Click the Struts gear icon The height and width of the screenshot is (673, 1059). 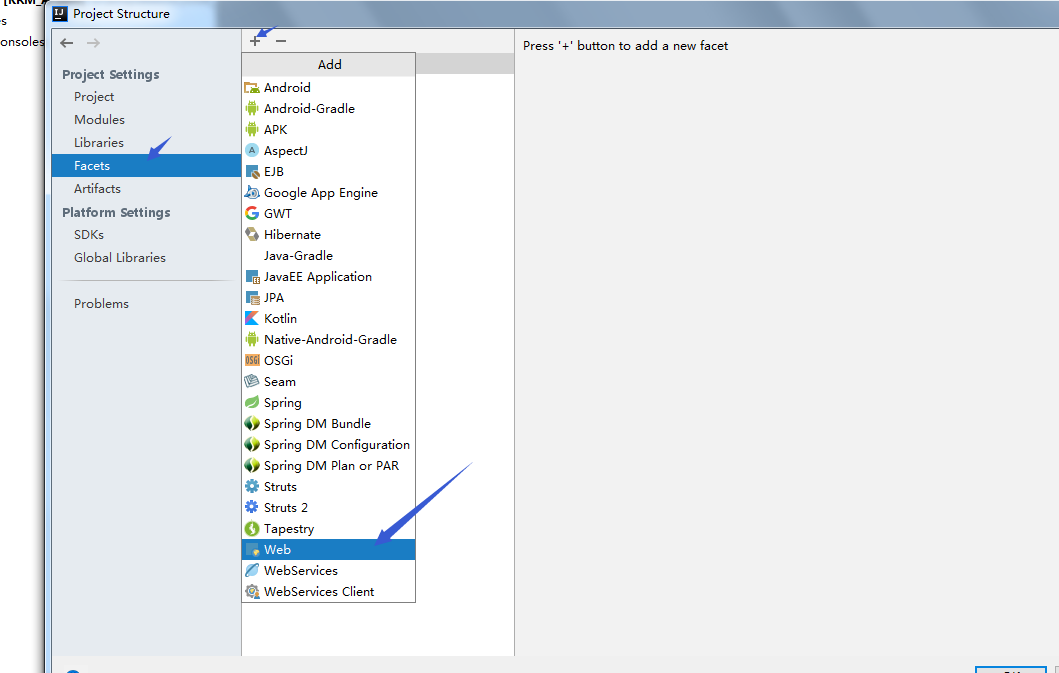point(252,487)
